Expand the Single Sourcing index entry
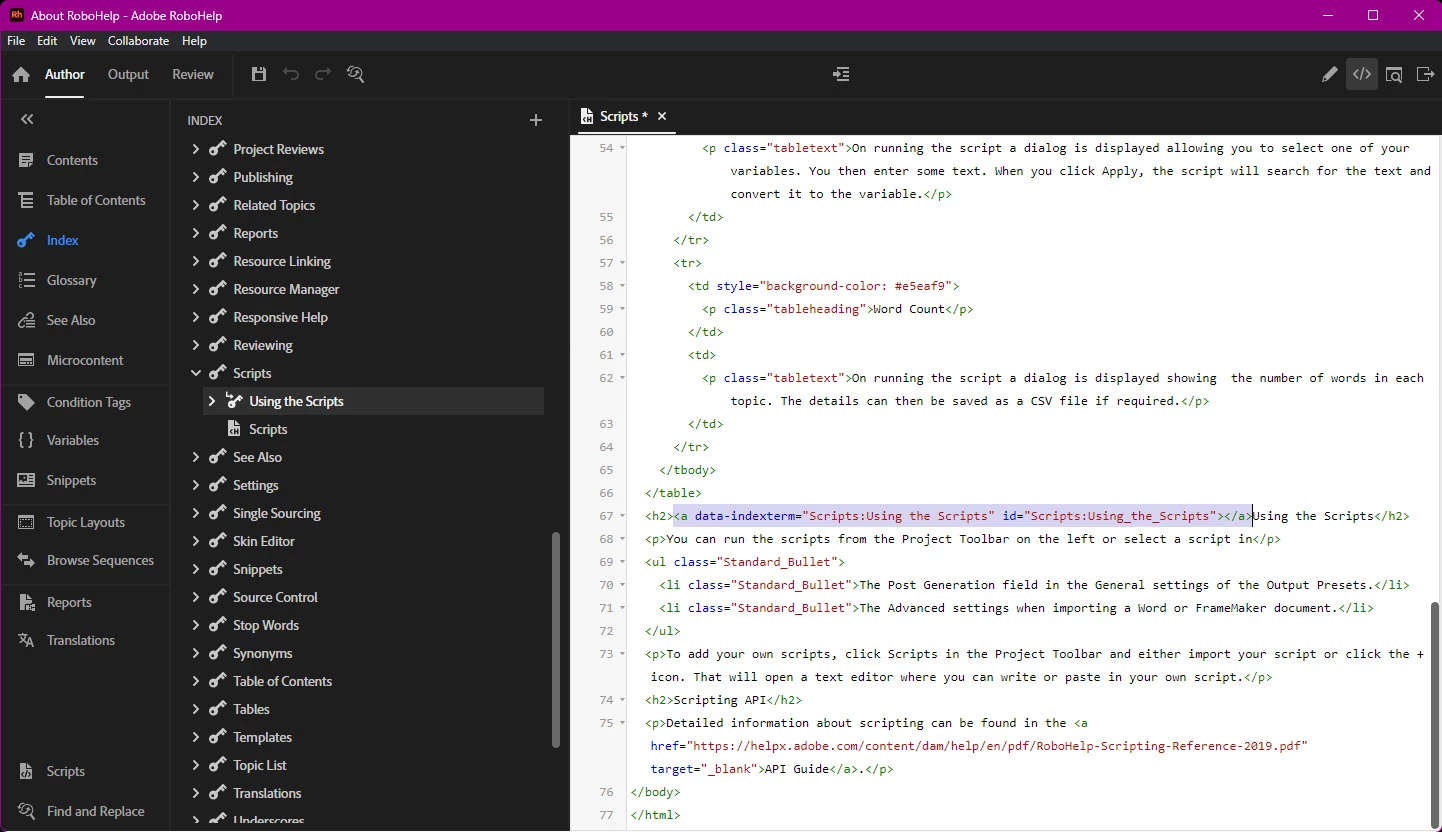This screenshot has height=832, width=1442. point(196,513)
